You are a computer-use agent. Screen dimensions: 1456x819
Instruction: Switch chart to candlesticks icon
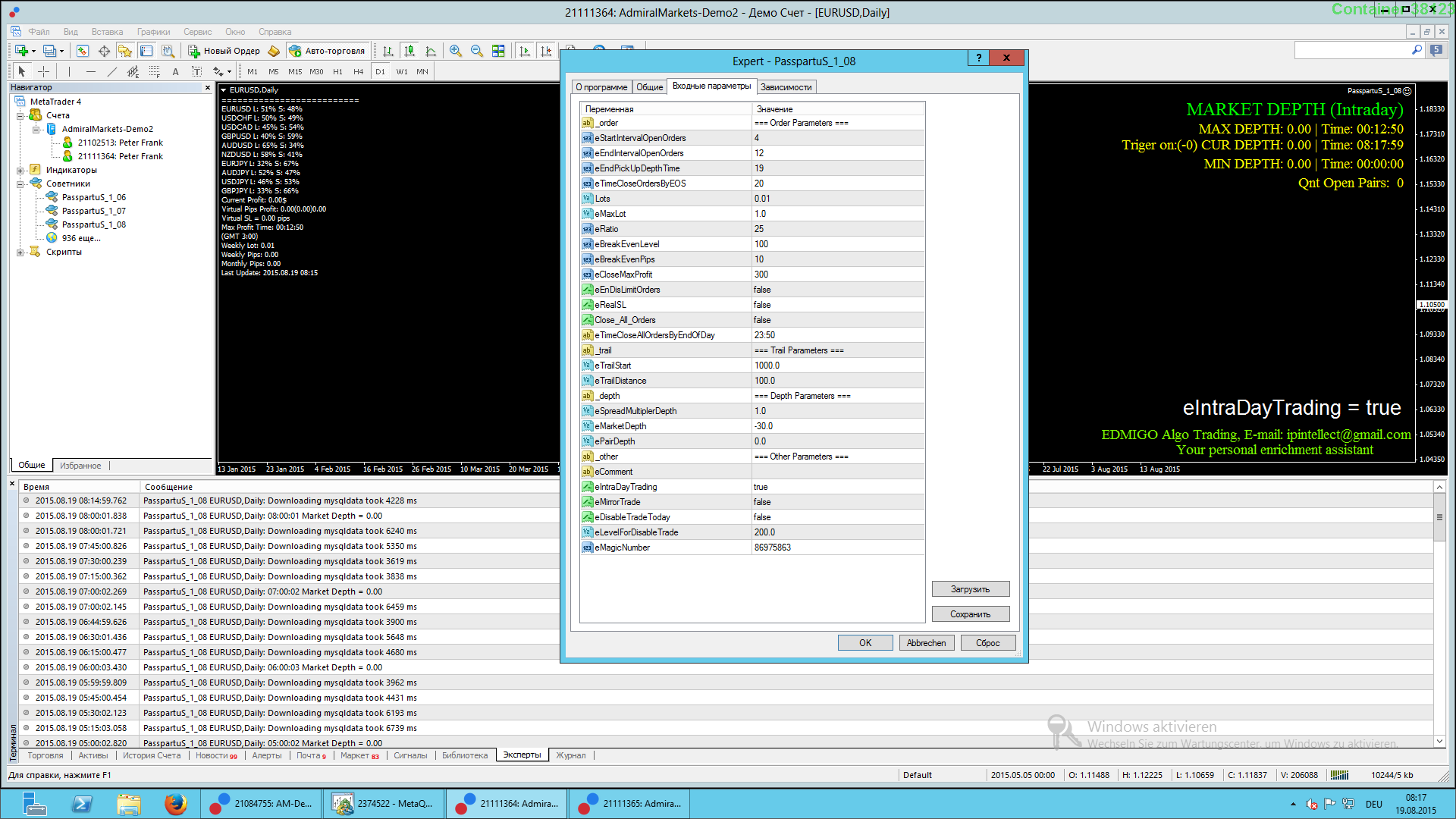pyautogui.click(x=409, y=51)
